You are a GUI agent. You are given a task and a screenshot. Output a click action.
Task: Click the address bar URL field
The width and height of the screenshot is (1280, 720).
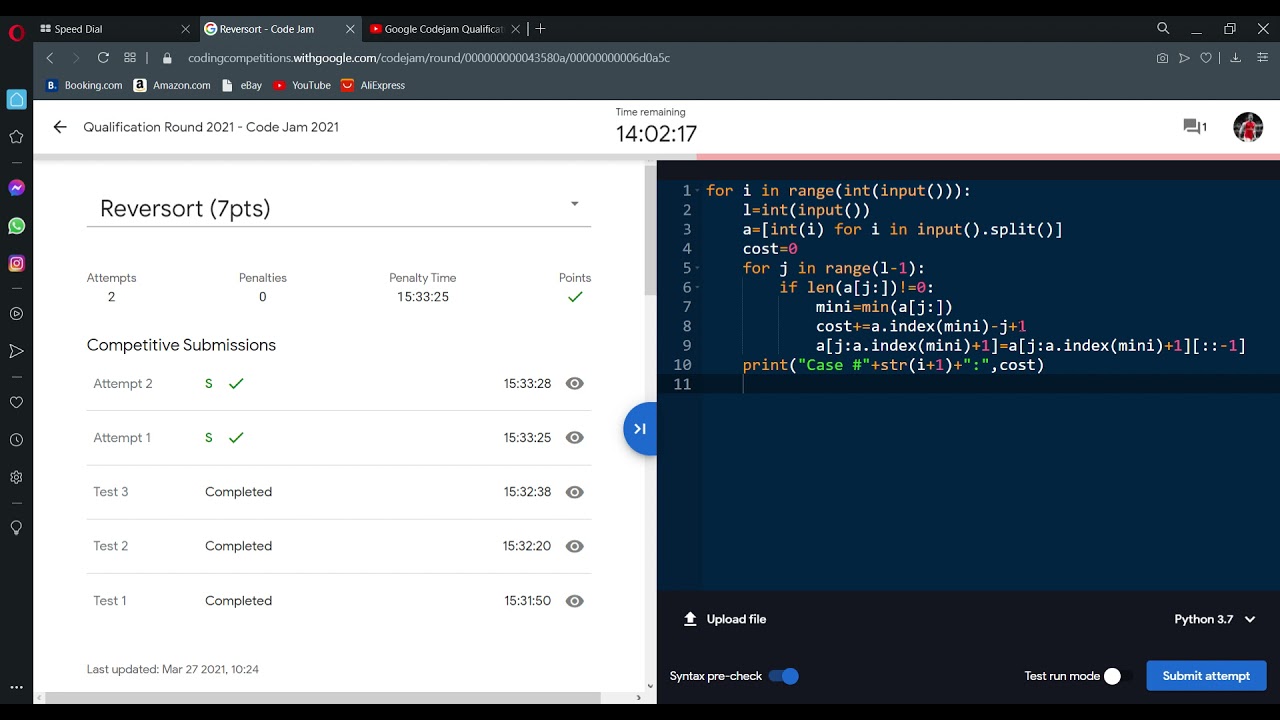pos(660,58)
